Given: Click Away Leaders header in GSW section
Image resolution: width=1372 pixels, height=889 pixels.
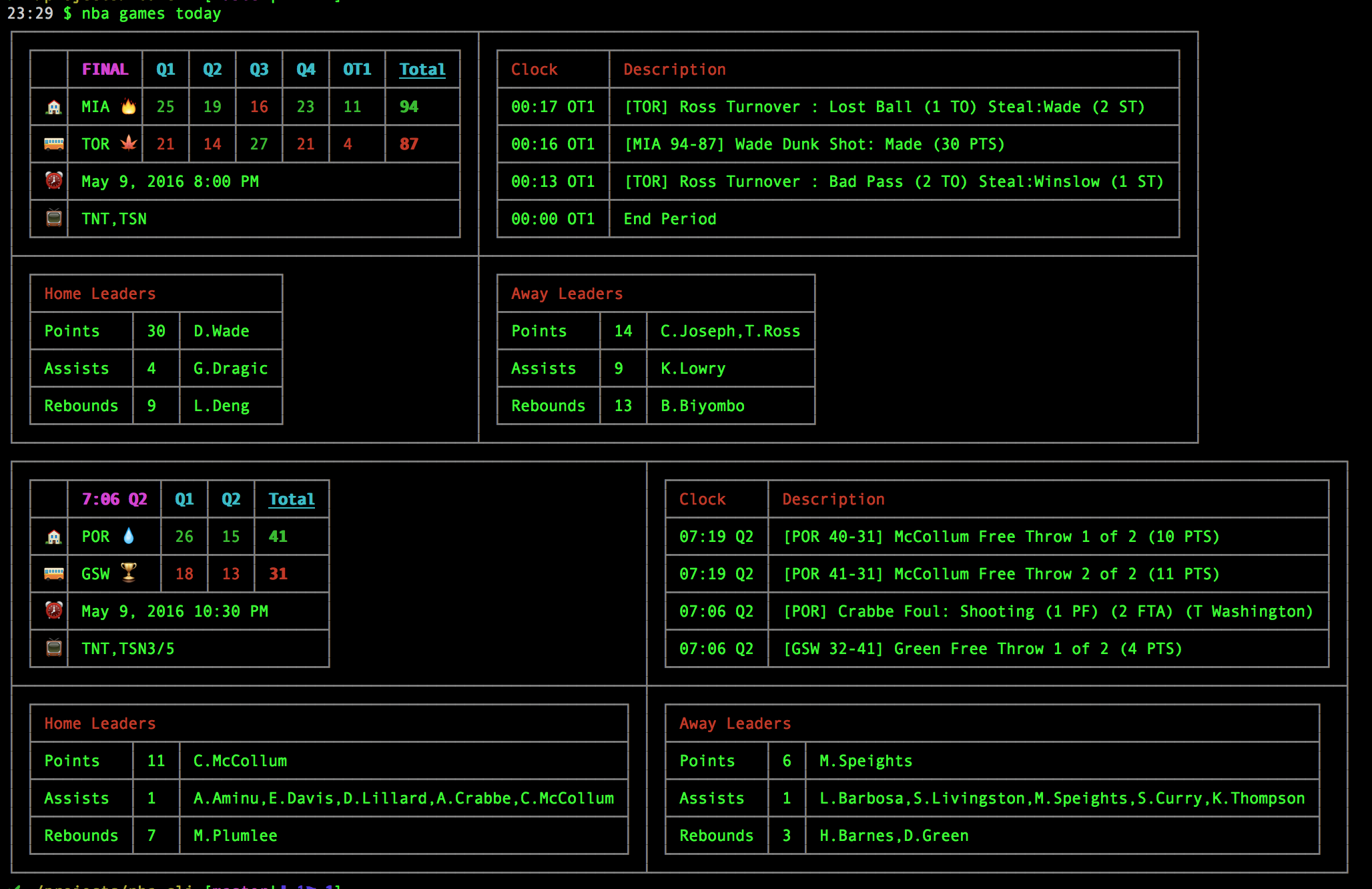Looking at the screenshot, I should 735,723.
